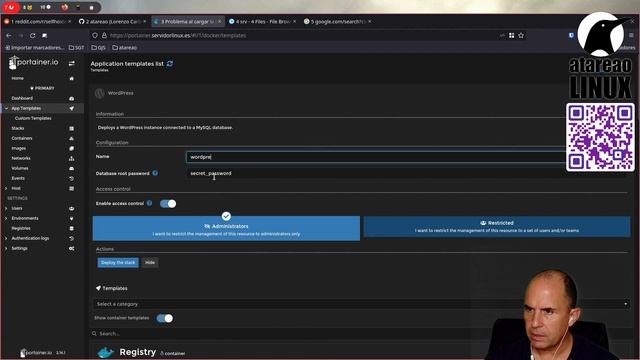640x360 pixels.
Task: Click the Events history icon
Action: coord(71,178)
